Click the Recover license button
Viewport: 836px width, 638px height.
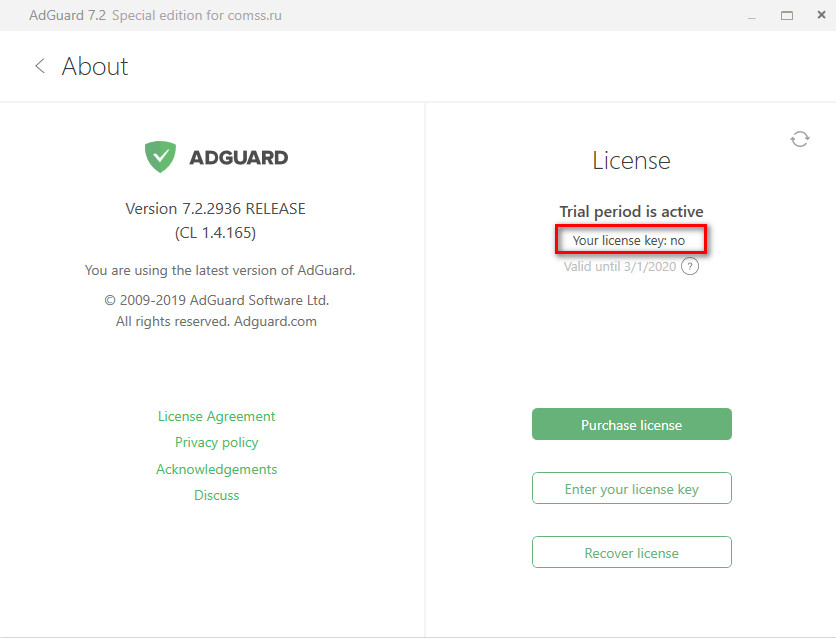pos(631,552)
